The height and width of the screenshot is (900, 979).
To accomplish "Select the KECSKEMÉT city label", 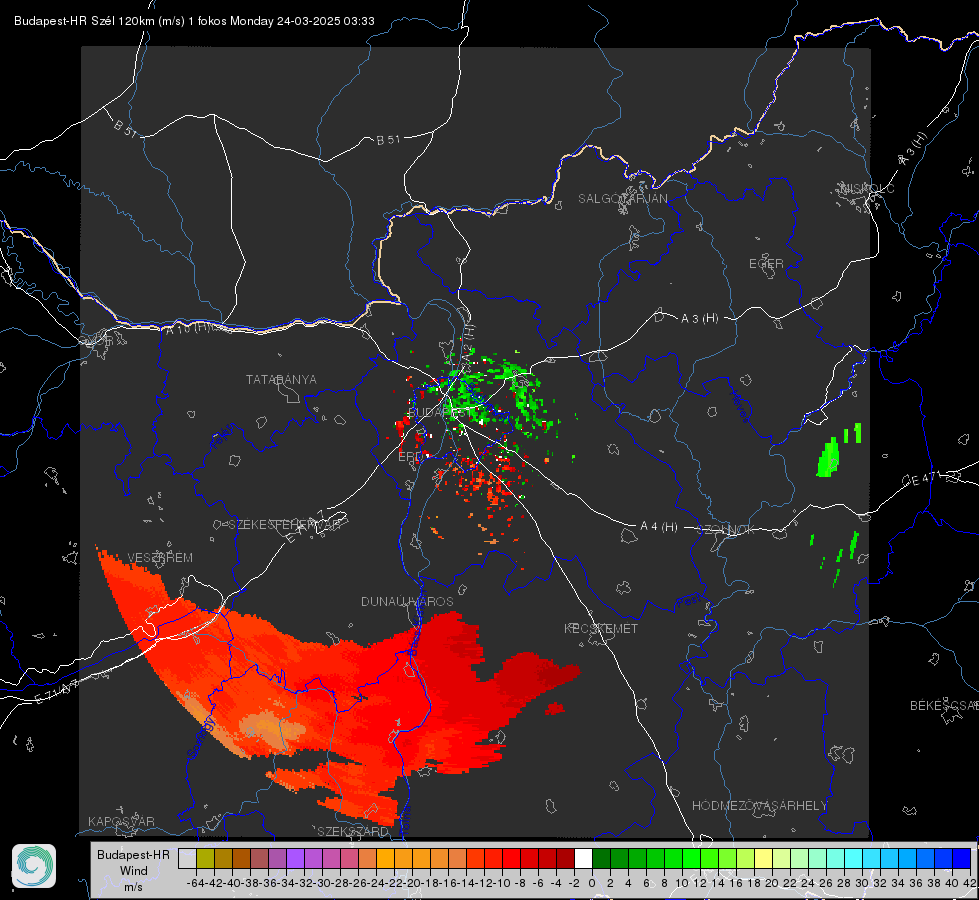I will (x=601, y=628).
